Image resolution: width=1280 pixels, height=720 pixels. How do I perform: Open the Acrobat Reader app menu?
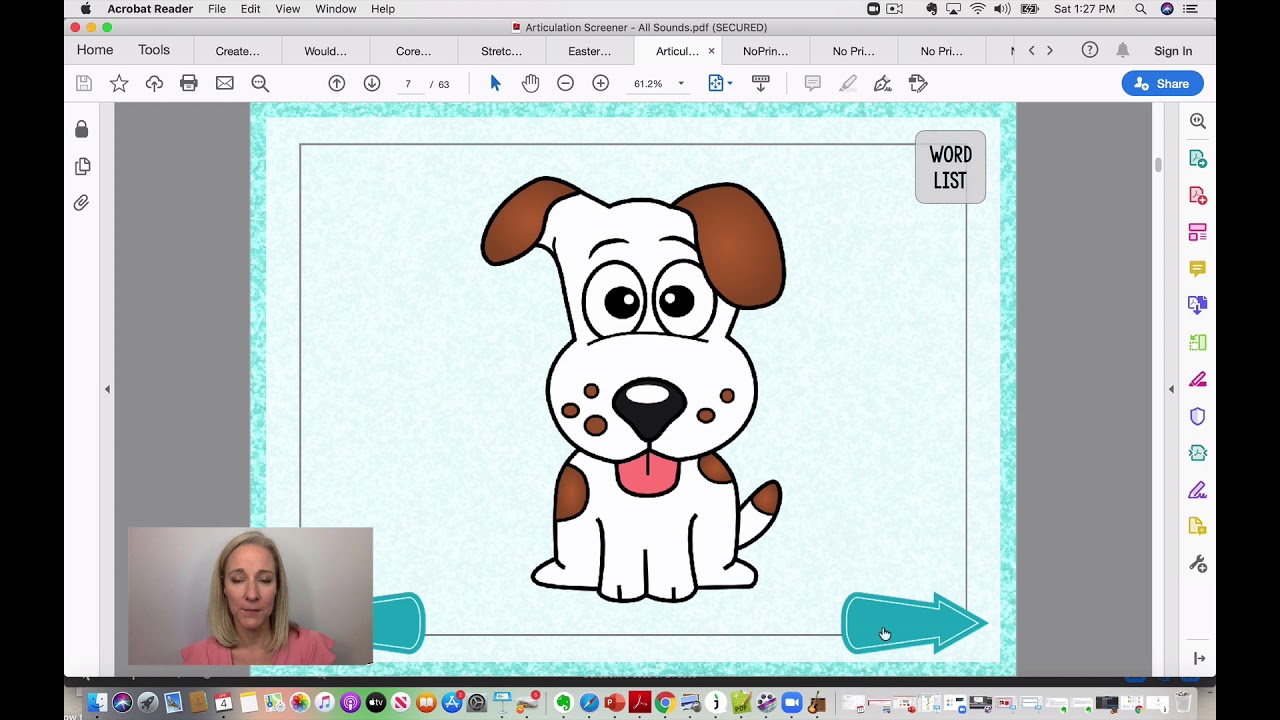(150, 9)
